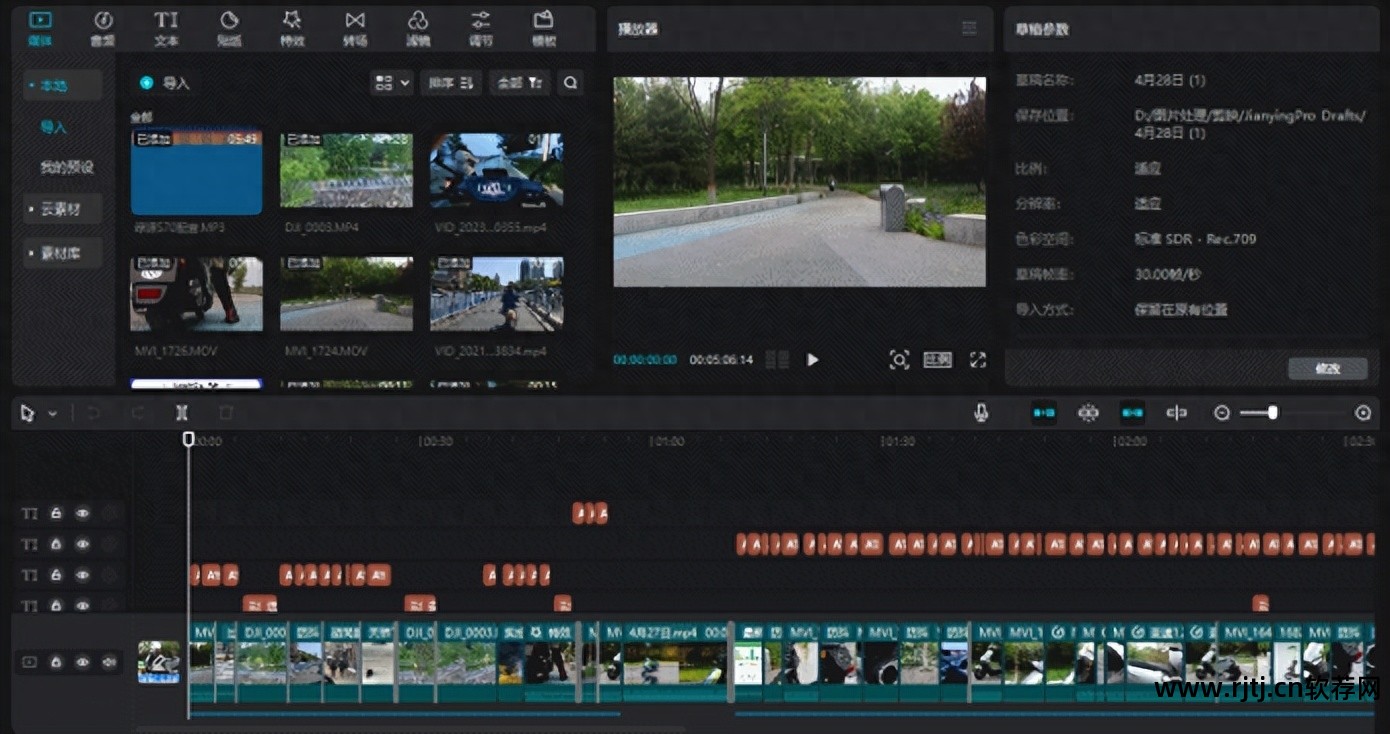Viewport: 1390px width, 734px height.
Task: Mute the main video track audio
Action: [x=108, y=662]
